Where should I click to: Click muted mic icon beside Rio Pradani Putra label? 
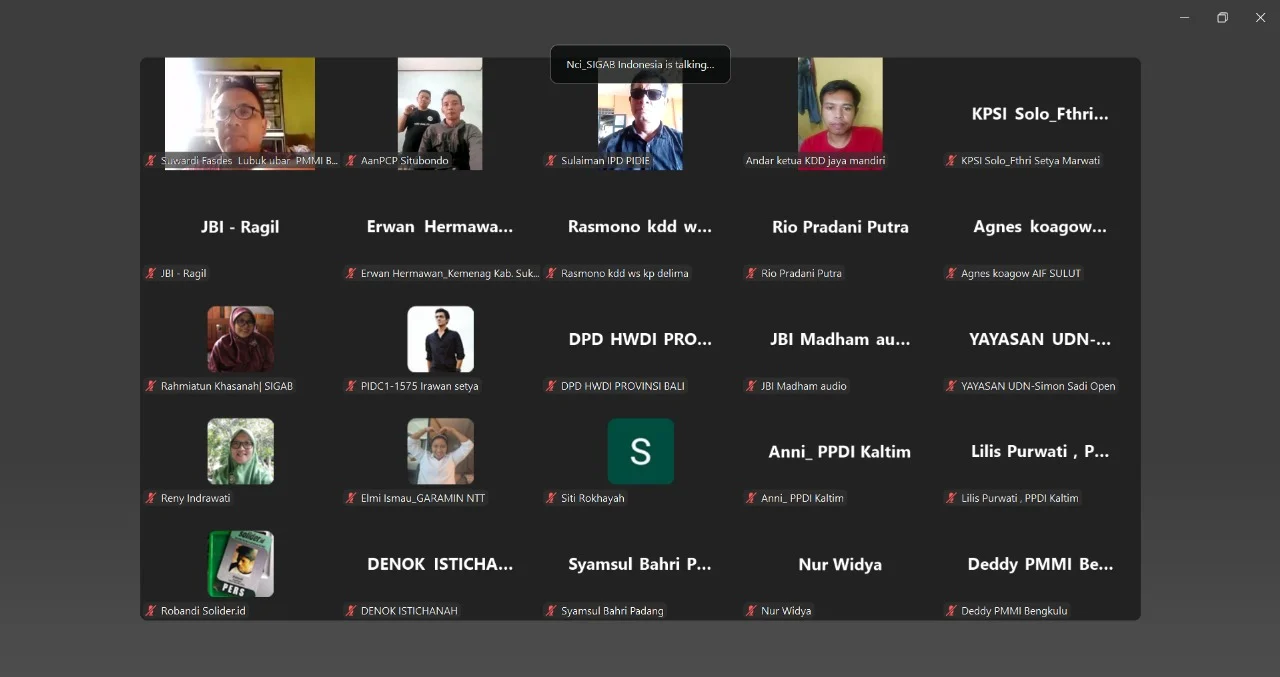tap(751, 273)
